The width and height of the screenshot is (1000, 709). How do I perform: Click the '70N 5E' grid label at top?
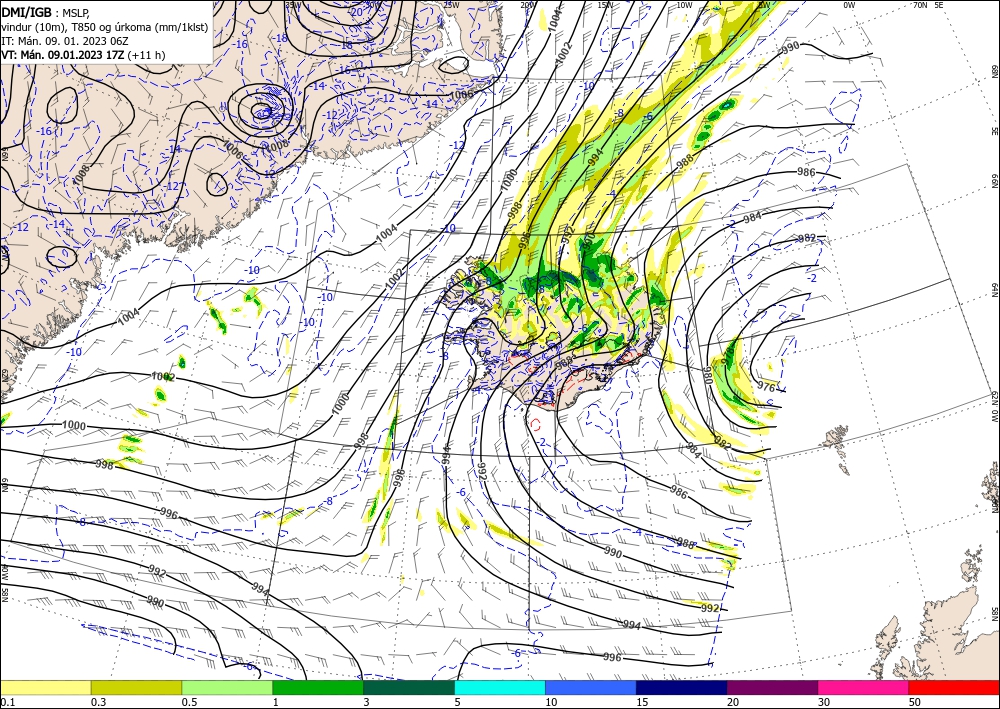[x=929, y=5]
